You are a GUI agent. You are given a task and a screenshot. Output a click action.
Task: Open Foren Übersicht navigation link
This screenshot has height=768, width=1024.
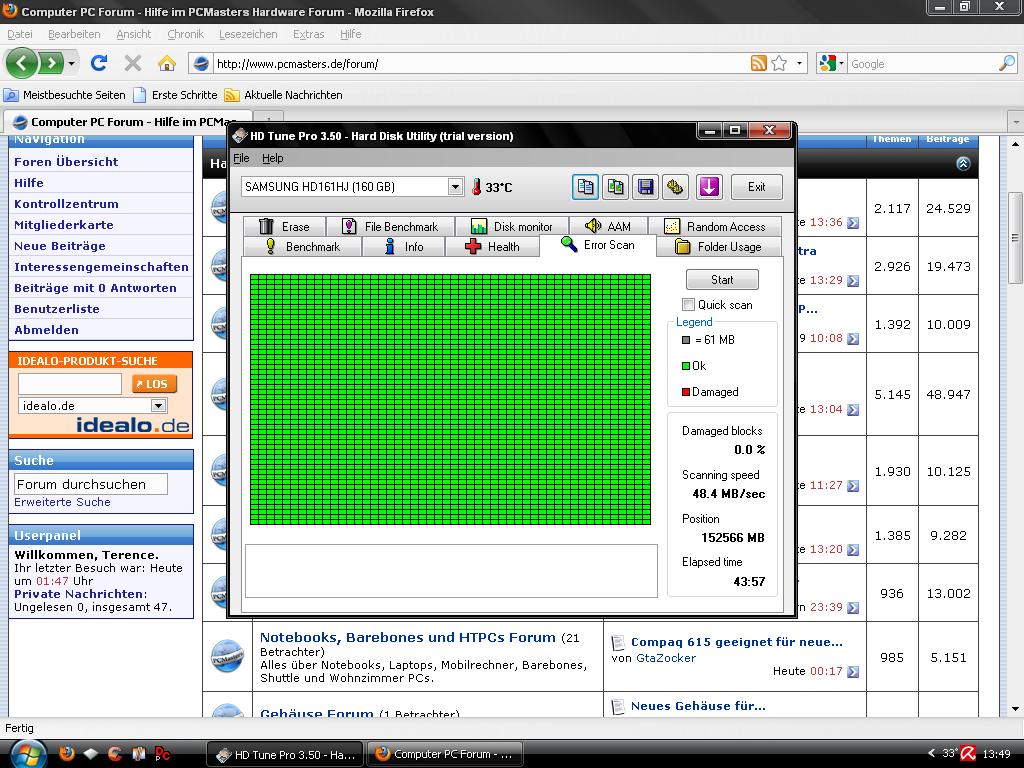tap(66, 162)
